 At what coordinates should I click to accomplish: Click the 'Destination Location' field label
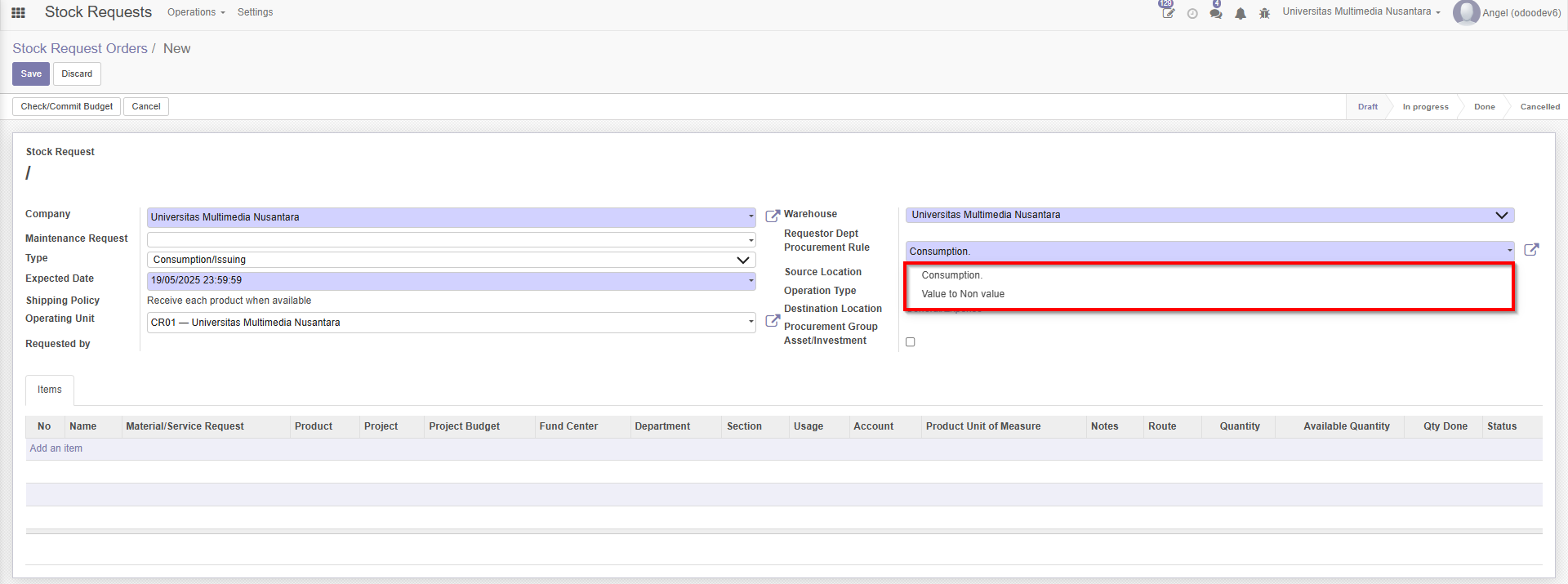[x=833, y=309]
